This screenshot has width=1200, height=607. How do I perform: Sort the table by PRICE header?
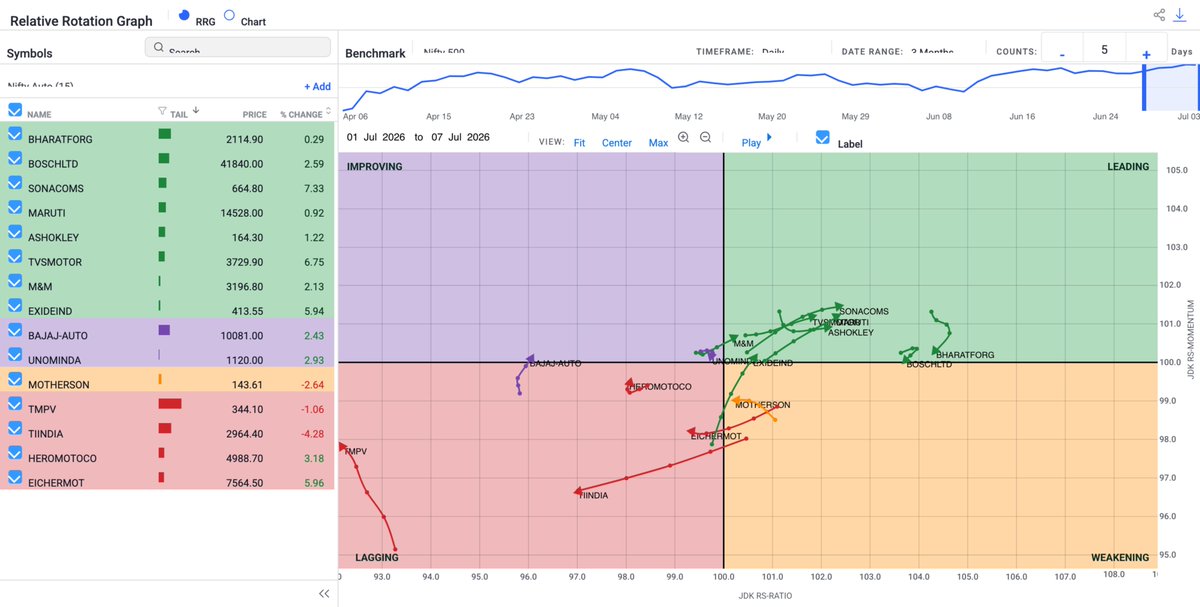[x=254, y=115]
